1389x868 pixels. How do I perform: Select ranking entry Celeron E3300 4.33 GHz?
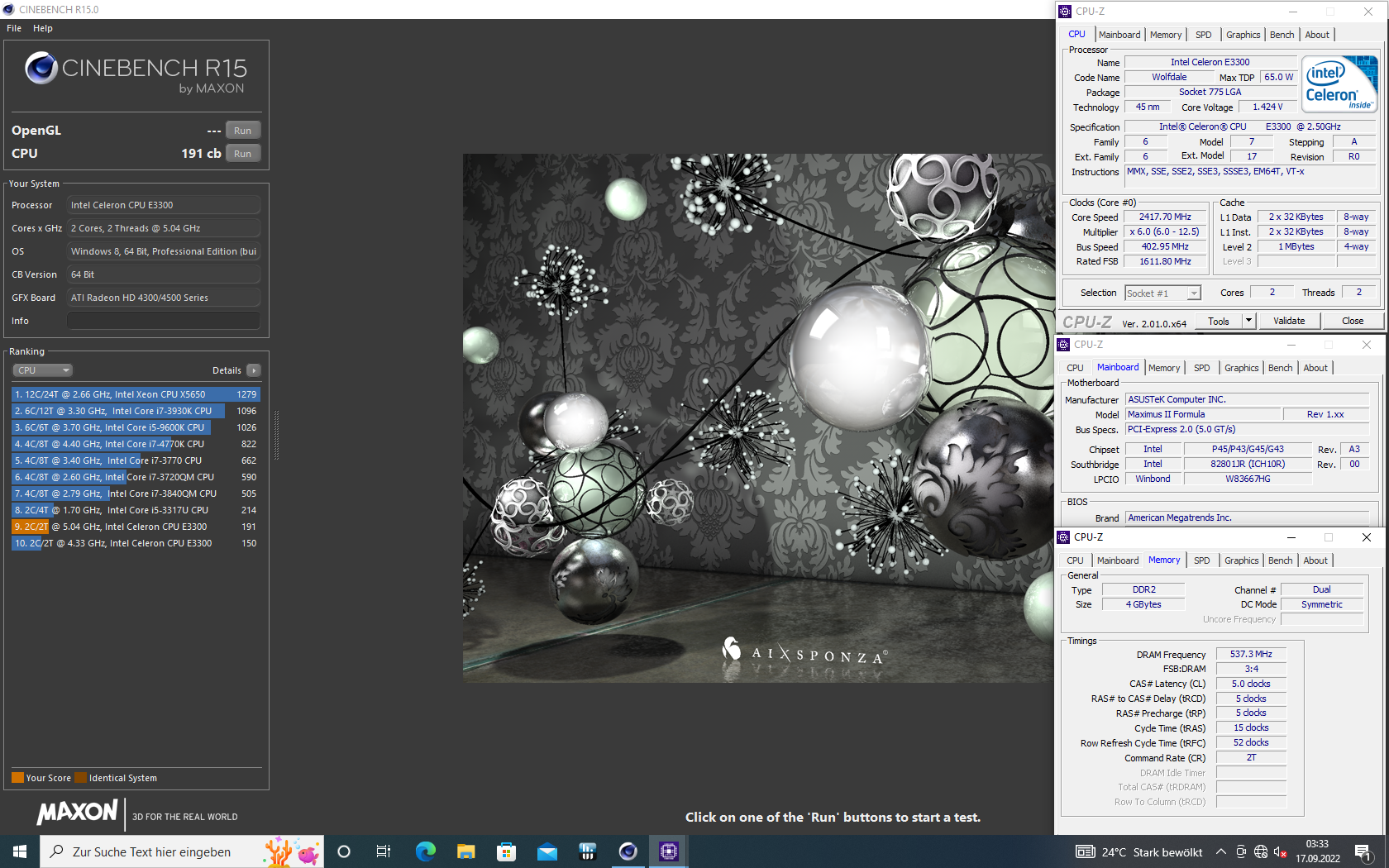tap(136, 543)
